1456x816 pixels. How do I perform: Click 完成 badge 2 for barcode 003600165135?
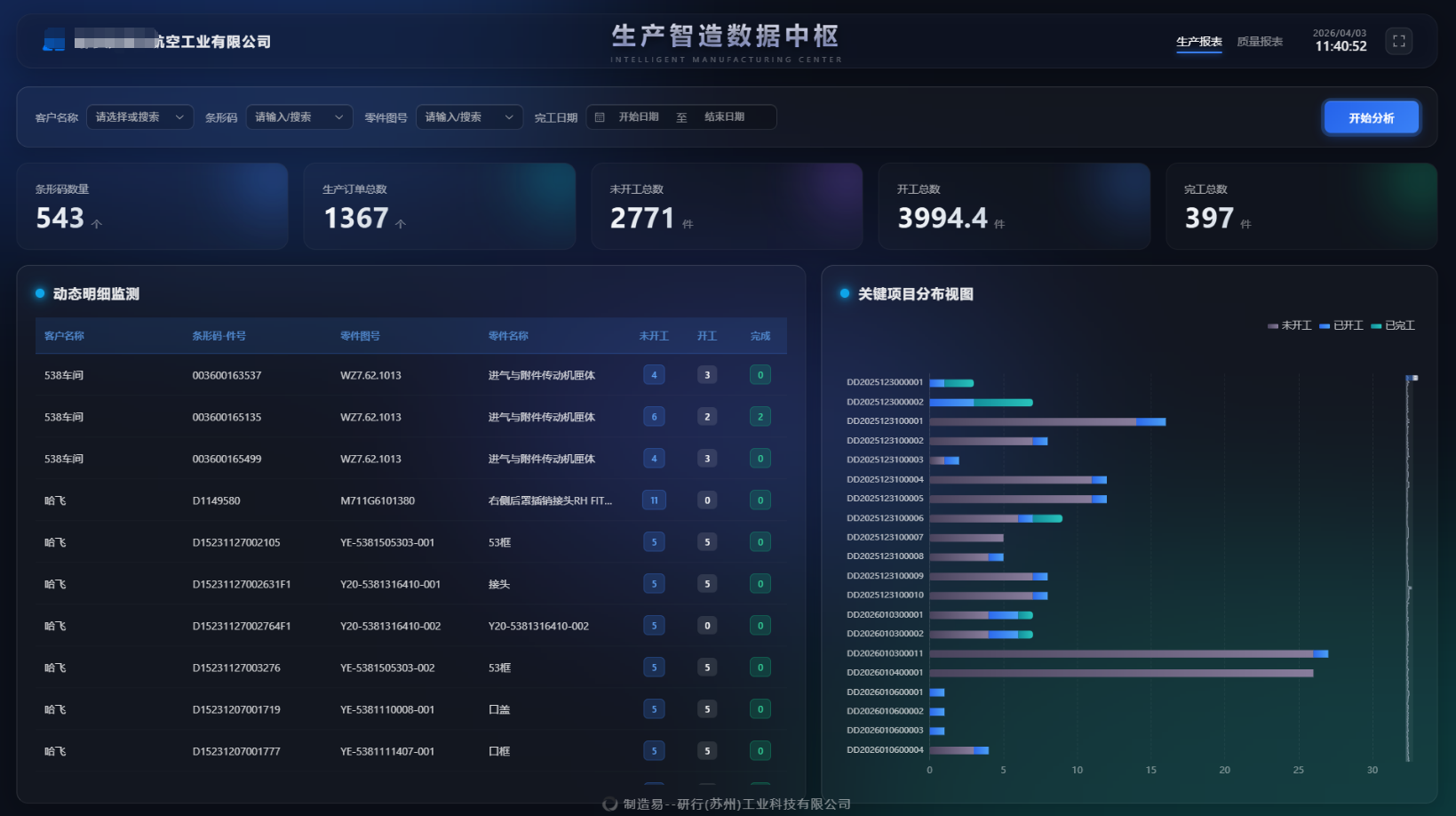760,417
